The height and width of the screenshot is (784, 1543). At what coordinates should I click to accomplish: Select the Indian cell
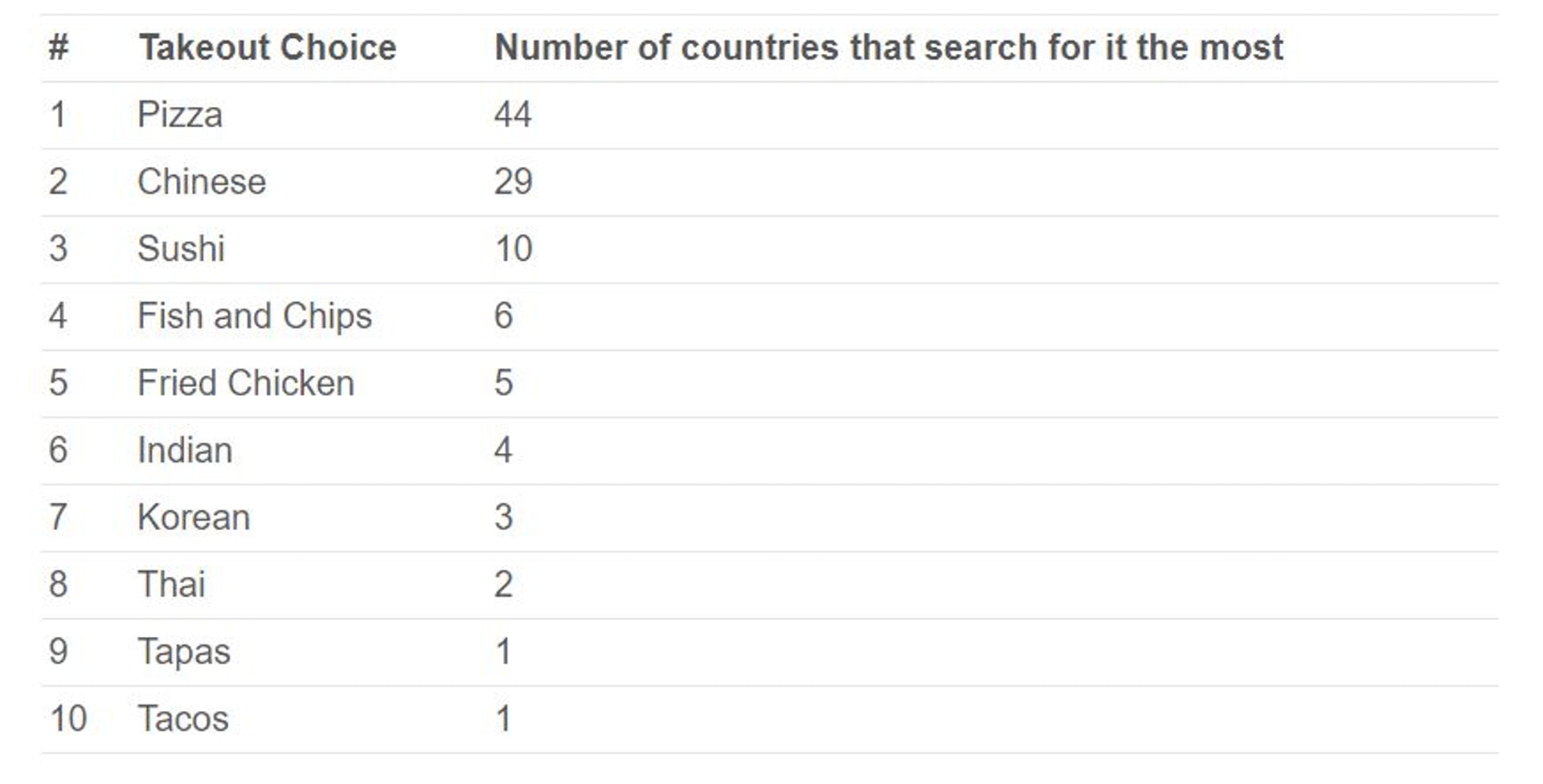(185, 450)
